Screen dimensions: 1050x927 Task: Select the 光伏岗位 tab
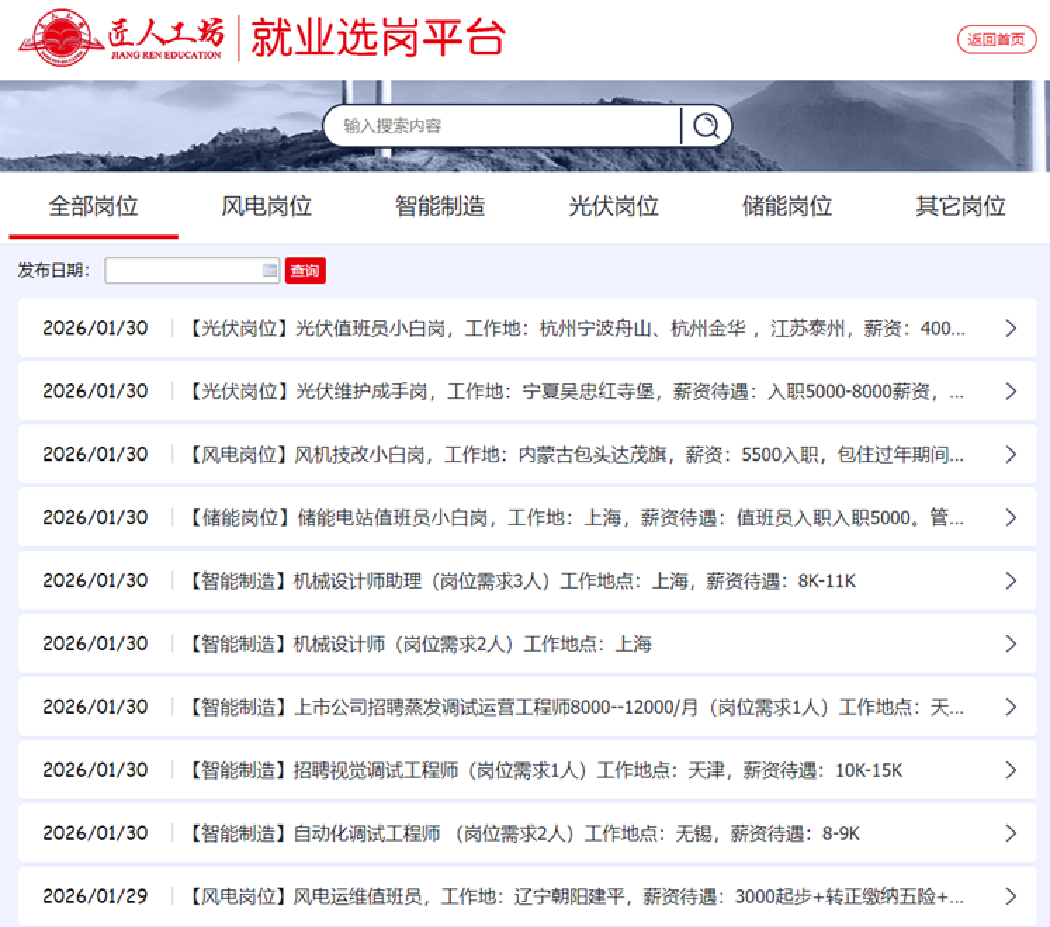(613, 207)
